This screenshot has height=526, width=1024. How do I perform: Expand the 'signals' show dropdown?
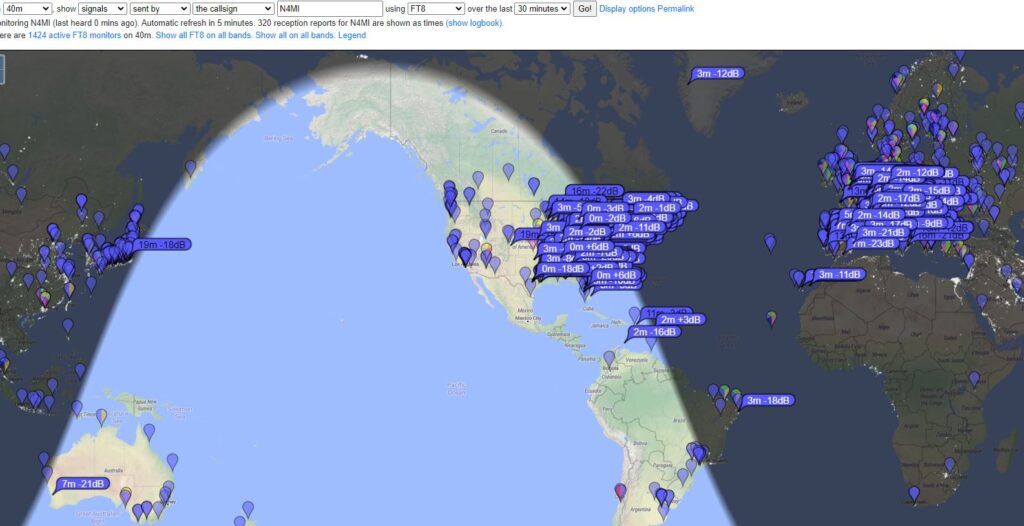point(103,8)
